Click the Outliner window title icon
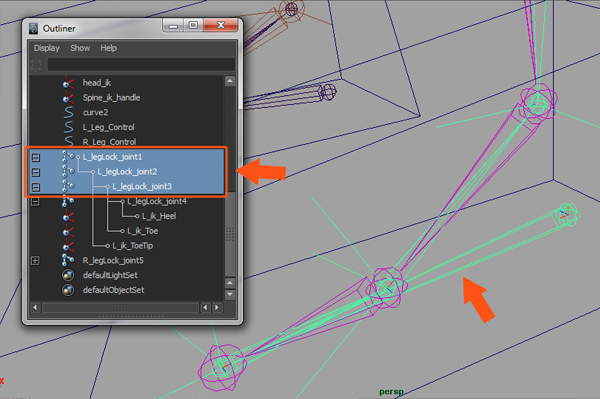Screen dimensions: 600x399 pos(34,28)
